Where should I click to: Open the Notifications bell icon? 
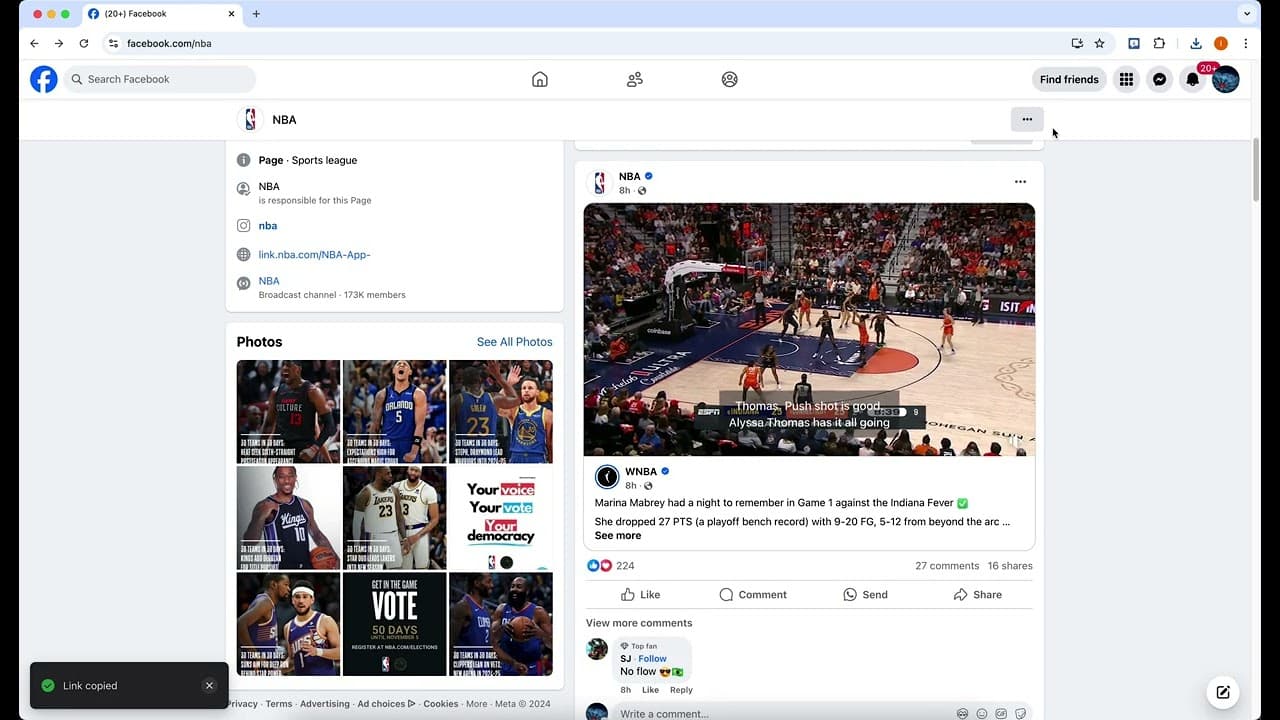[x=1192, y=79]
